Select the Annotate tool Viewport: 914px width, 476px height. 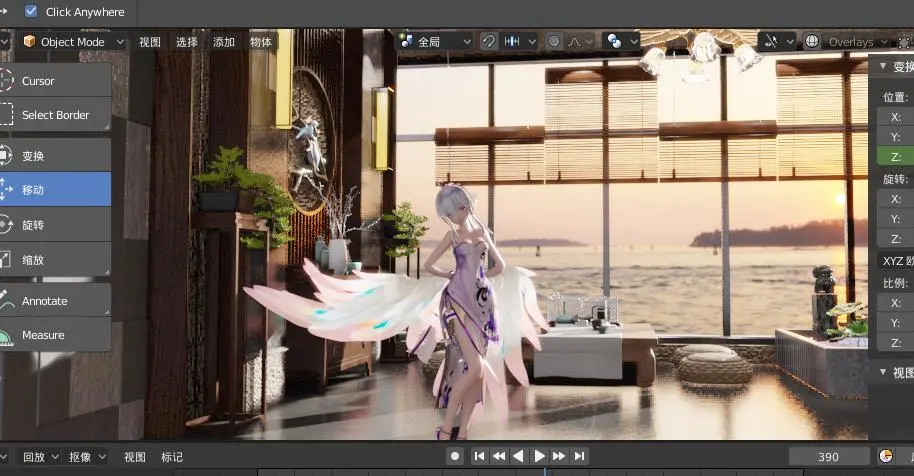pos(55,301)
